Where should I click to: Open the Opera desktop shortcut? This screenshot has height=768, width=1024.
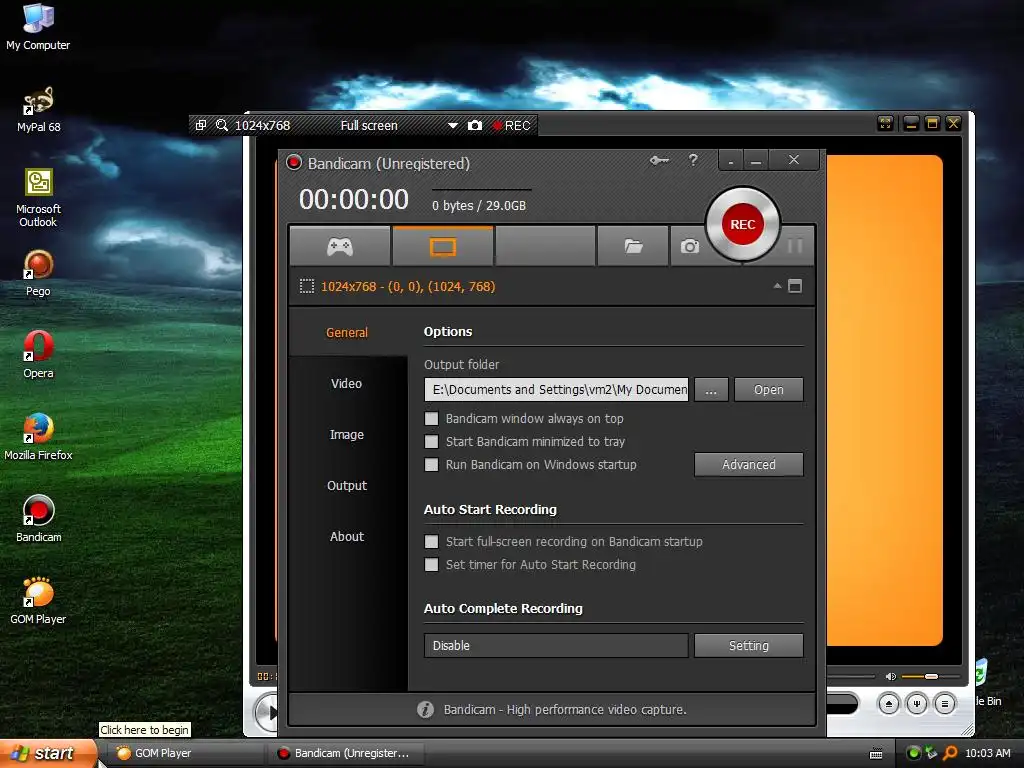point(39,355)
